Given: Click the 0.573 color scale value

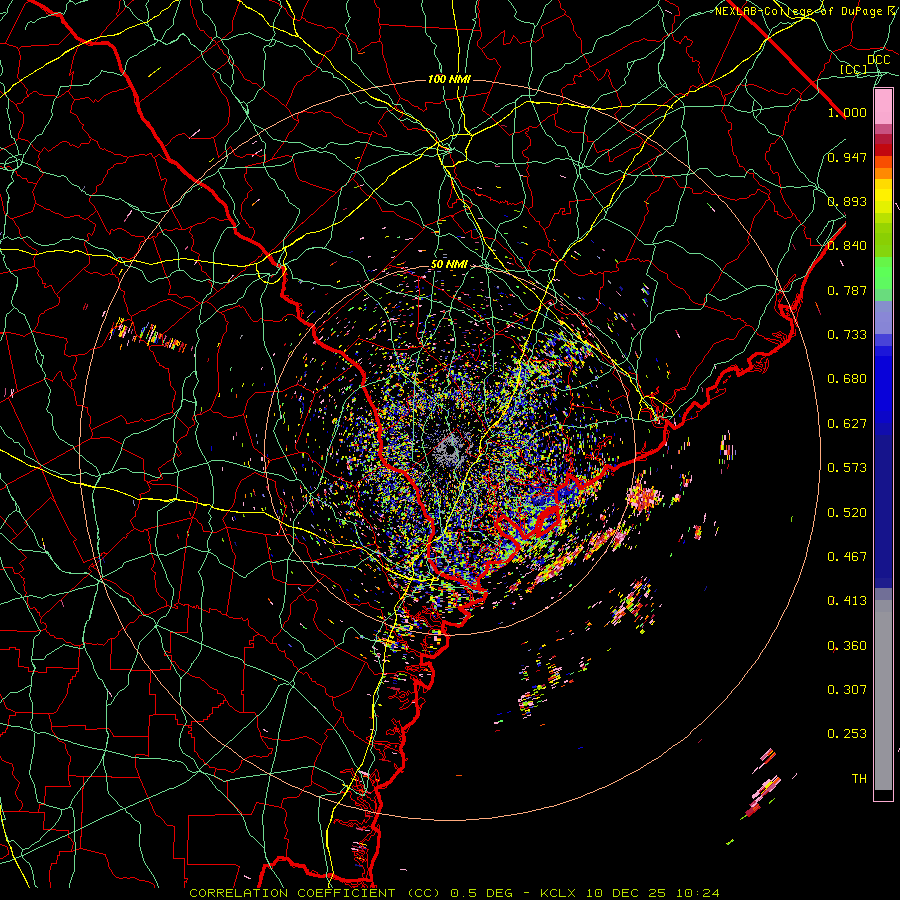Looking at the screenshot, I should [x=847, y=468].
